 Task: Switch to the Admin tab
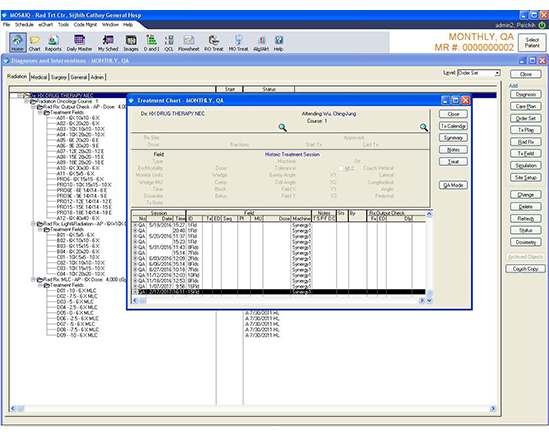tap(97, 77)
